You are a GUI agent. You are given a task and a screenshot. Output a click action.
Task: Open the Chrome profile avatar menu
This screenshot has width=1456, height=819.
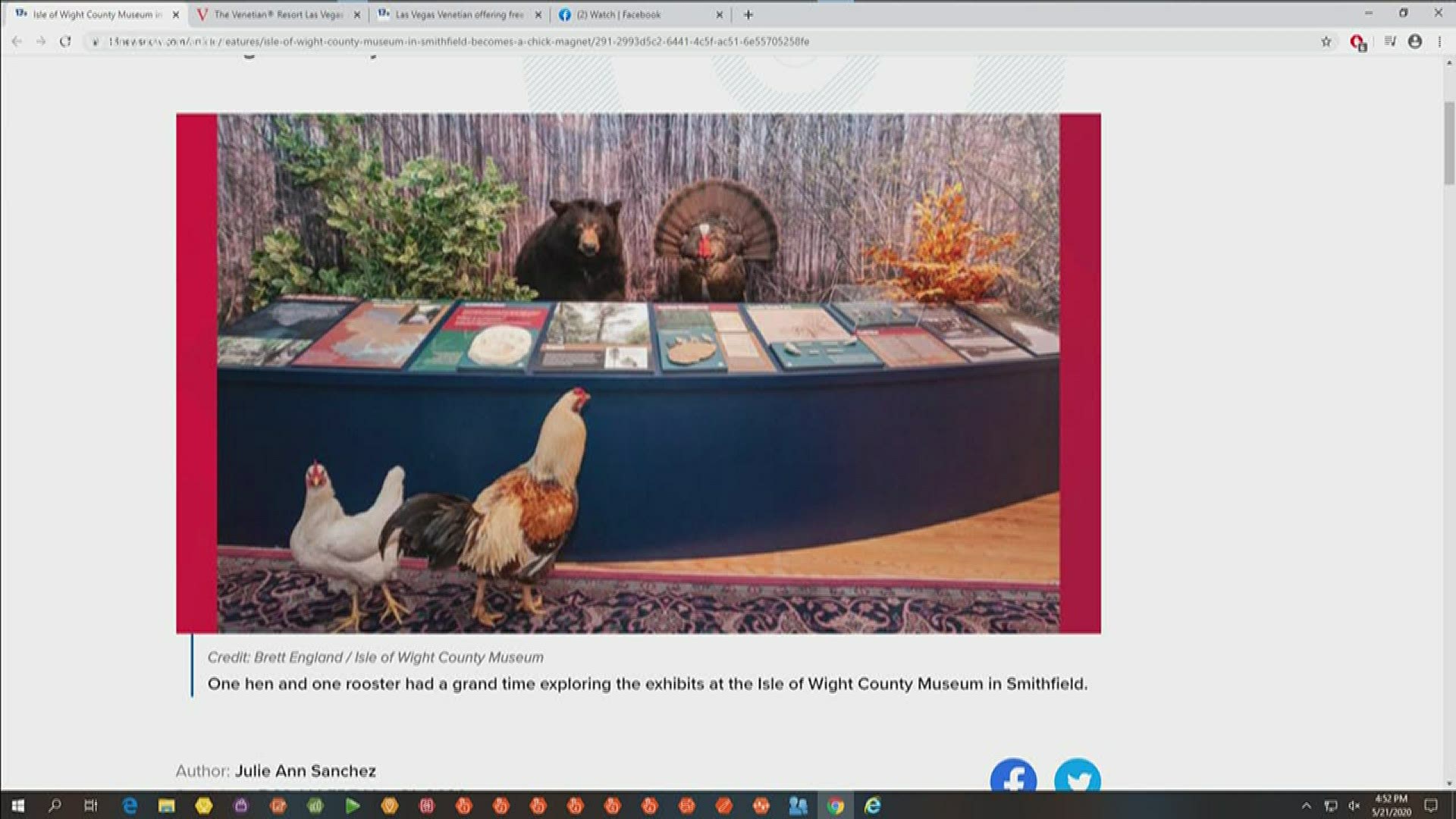(x=1415, y=42)
